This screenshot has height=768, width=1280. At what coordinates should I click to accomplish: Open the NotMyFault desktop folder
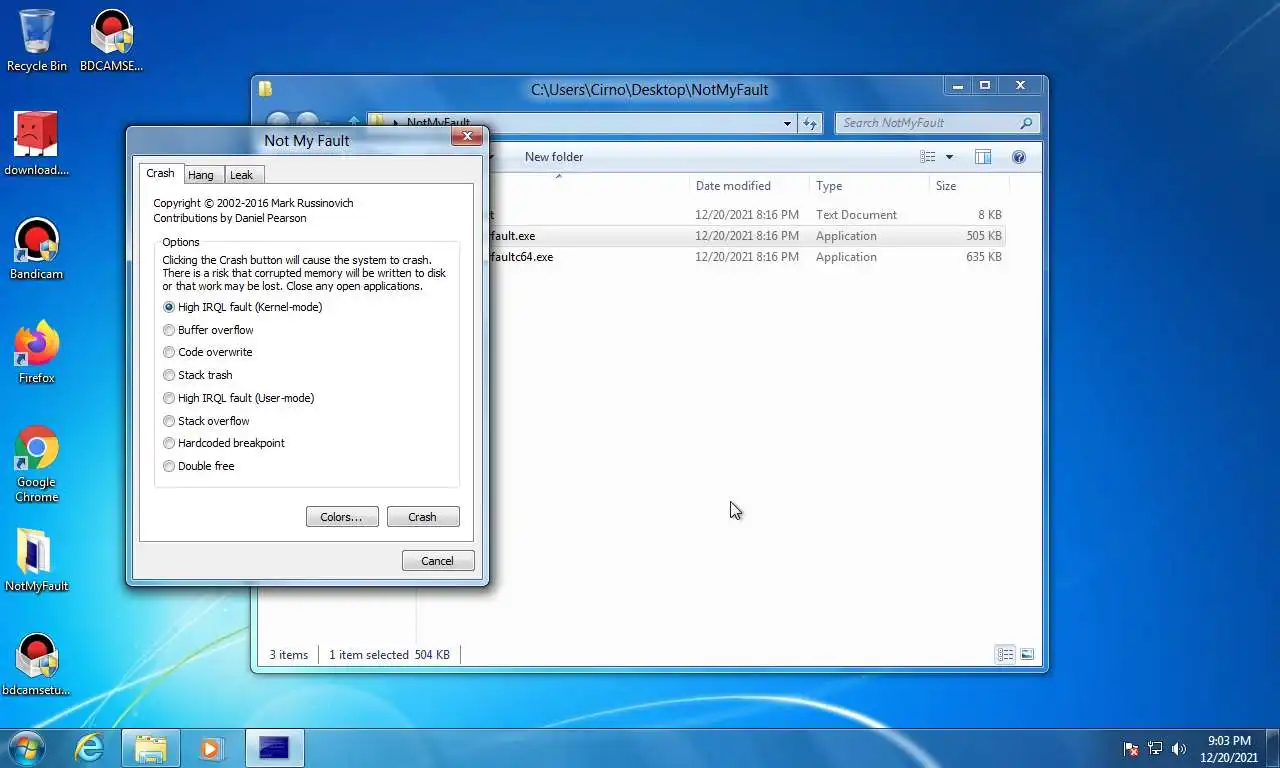[37, 560]
